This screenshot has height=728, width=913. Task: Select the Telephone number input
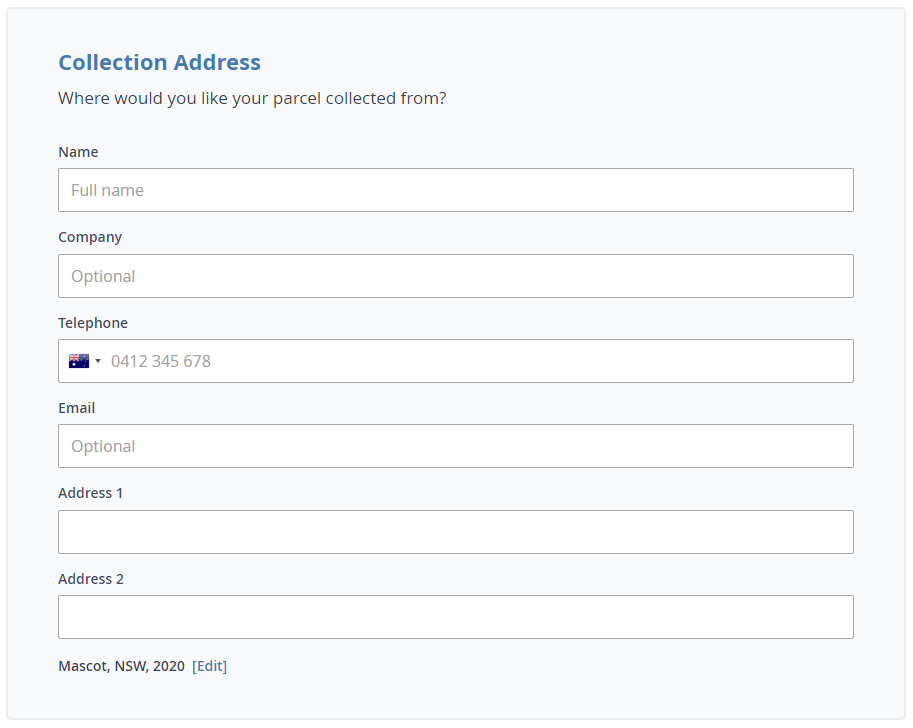tap(475, 361)
